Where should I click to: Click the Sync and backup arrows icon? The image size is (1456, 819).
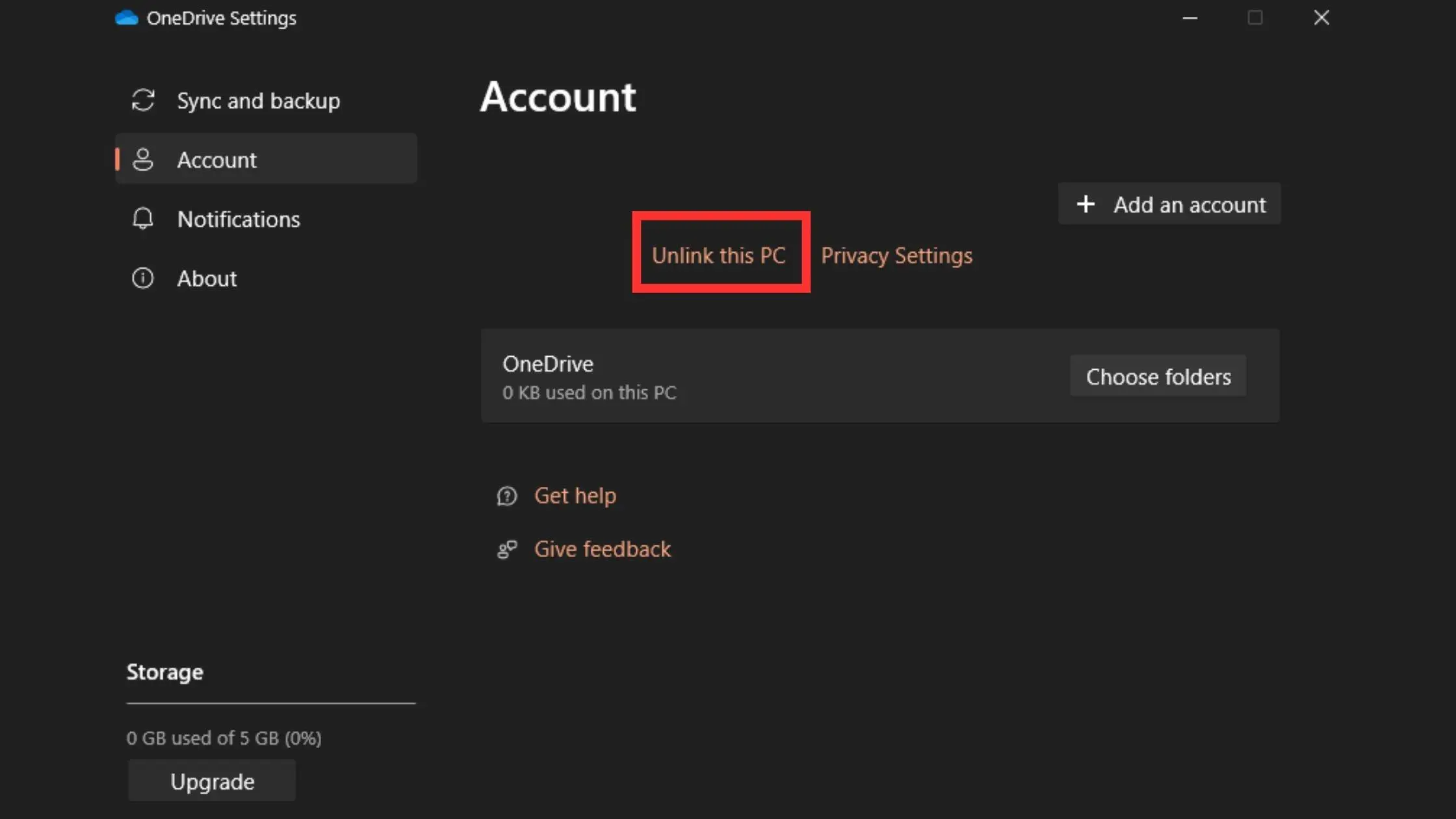143,100
